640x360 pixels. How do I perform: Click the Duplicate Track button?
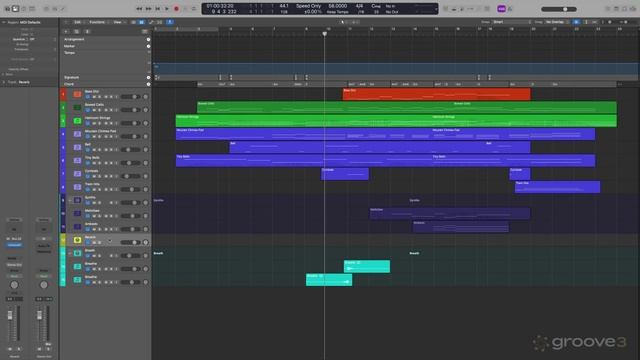pos(76,31)
